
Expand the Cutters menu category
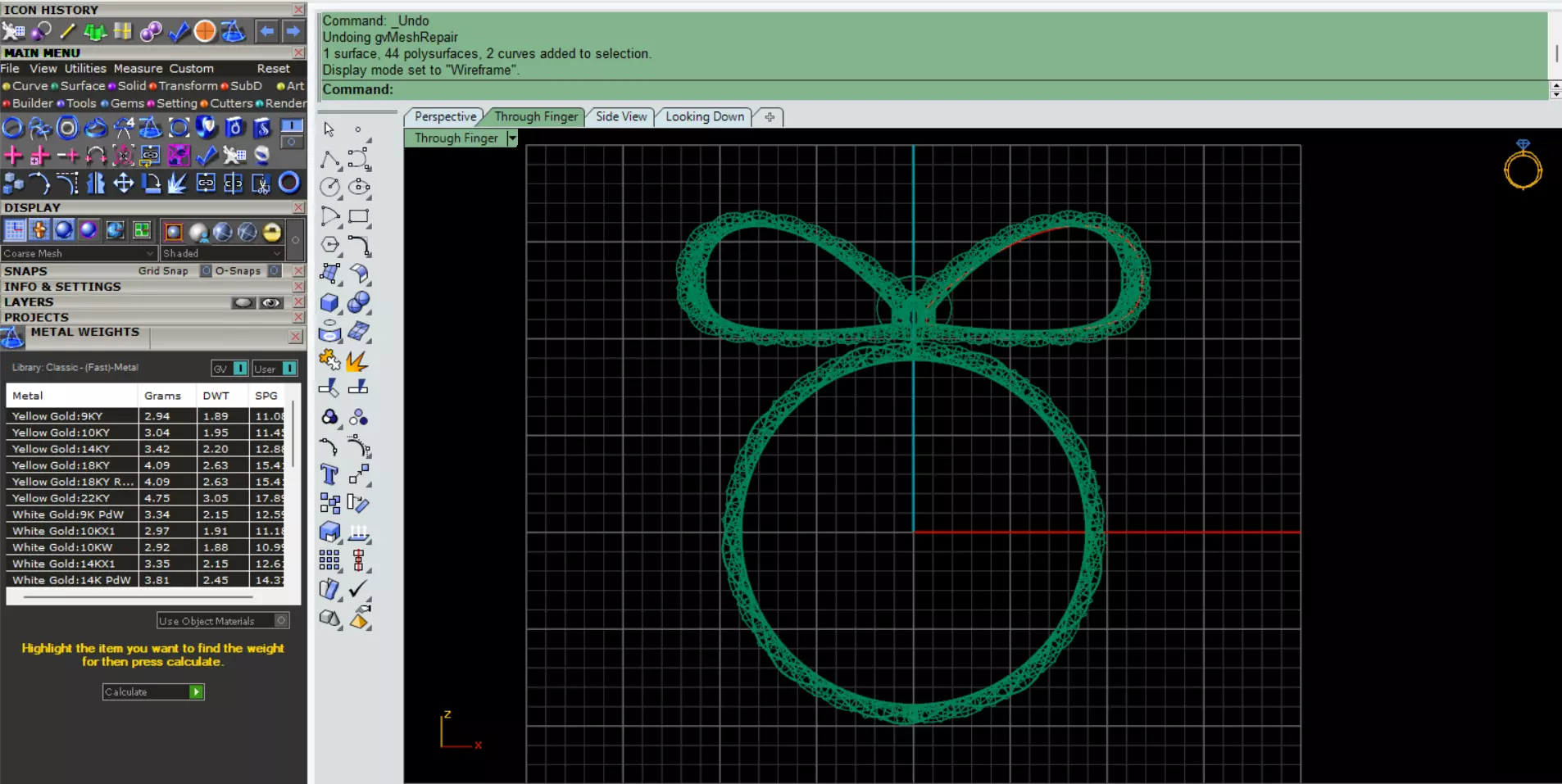(227, 103)
